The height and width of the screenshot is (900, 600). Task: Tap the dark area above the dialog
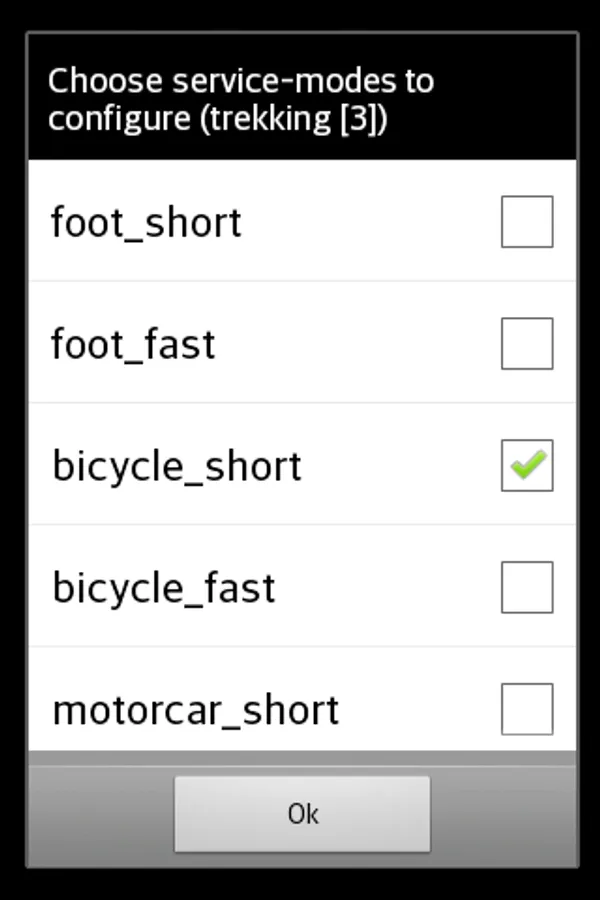click(300, 15)
